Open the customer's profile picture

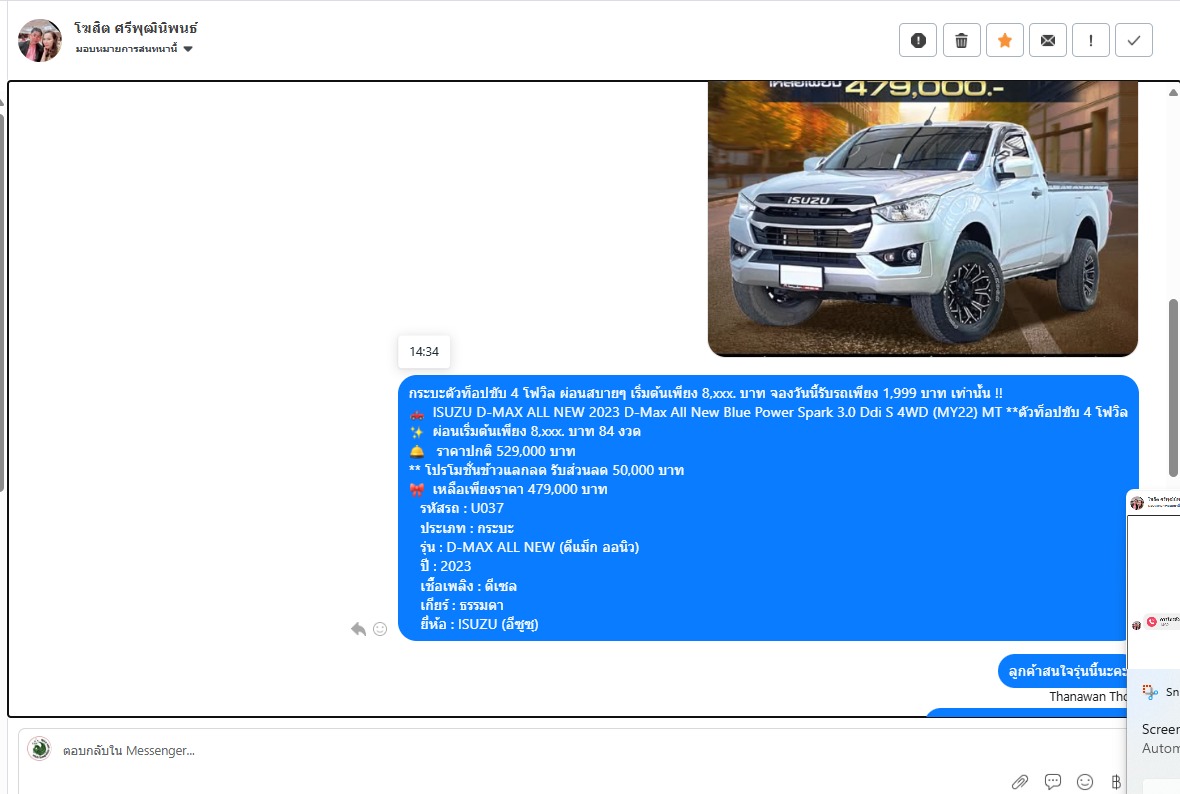click(40, 41)
